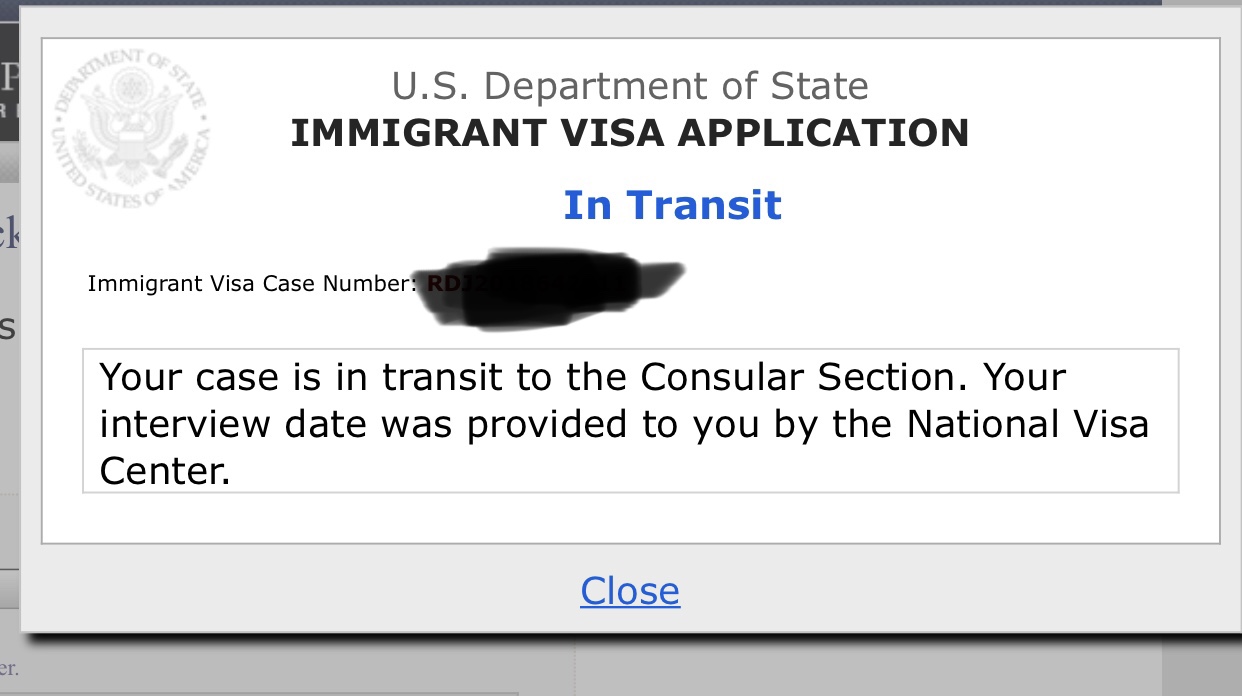Viewport: 1242px width, 696px height.
Task: Click the "U.S. Department of State" heading
Action: [x=630, y=86]
